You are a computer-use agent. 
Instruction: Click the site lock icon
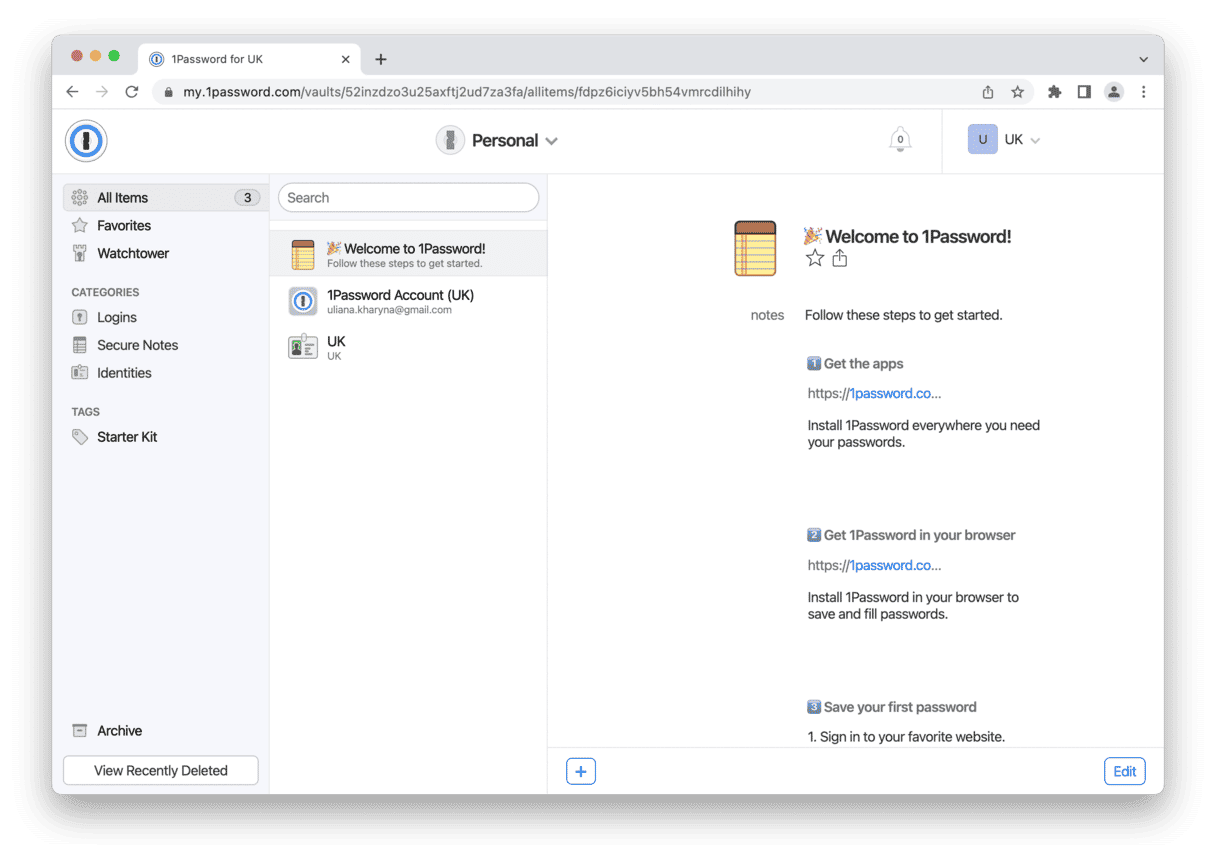pos(168,92)
